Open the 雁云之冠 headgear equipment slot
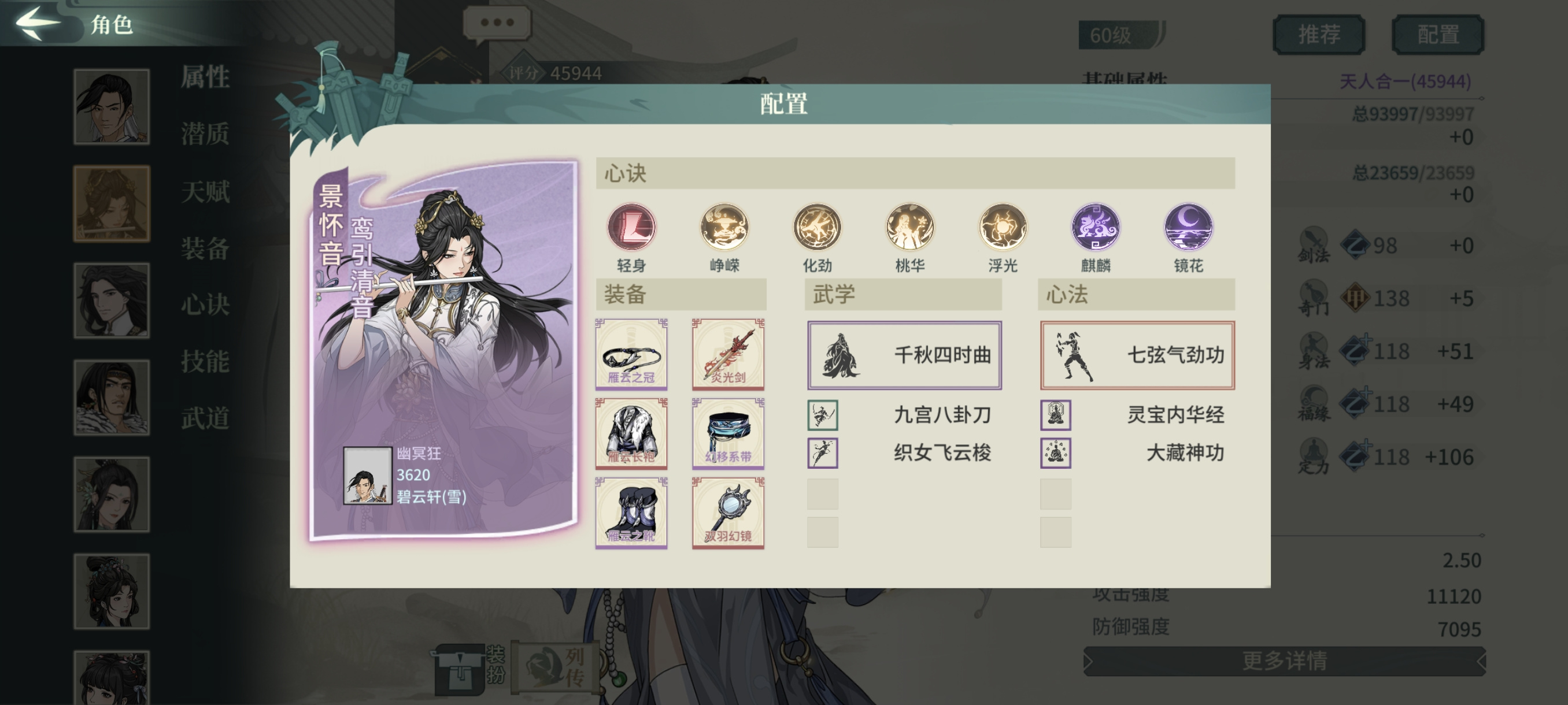1568x705 pixels. pos(631,354)
